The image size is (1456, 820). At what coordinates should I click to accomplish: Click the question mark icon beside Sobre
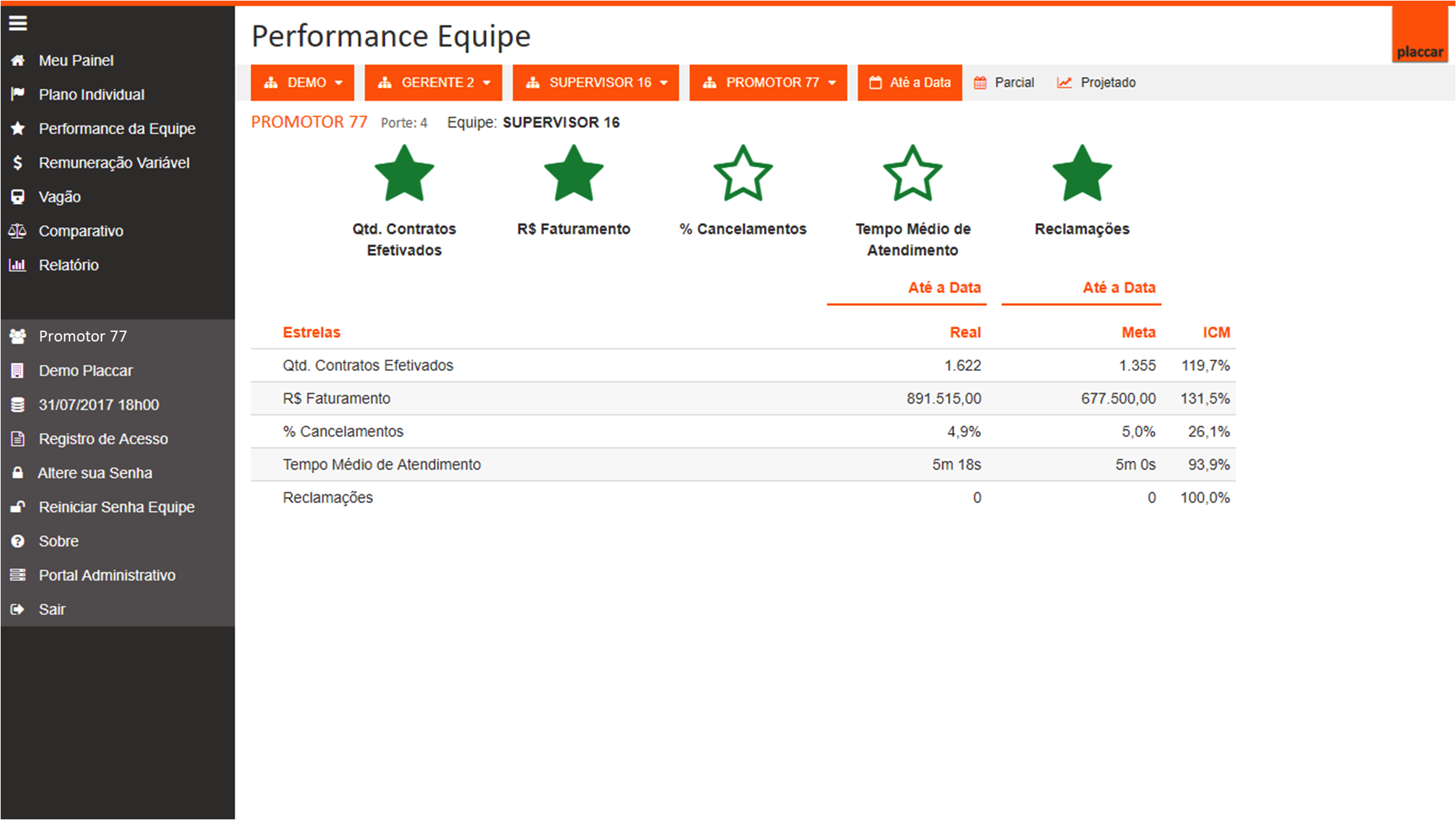coord(18,541)
